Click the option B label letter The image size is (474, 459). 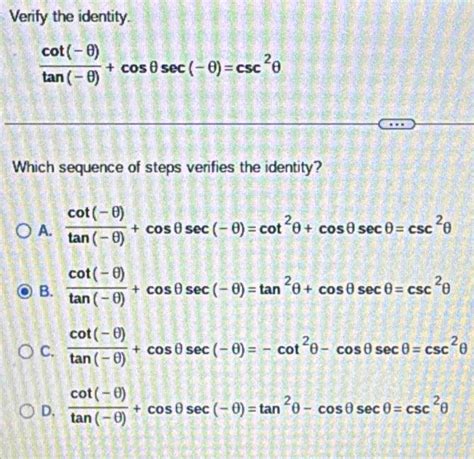tap(46, 291)
